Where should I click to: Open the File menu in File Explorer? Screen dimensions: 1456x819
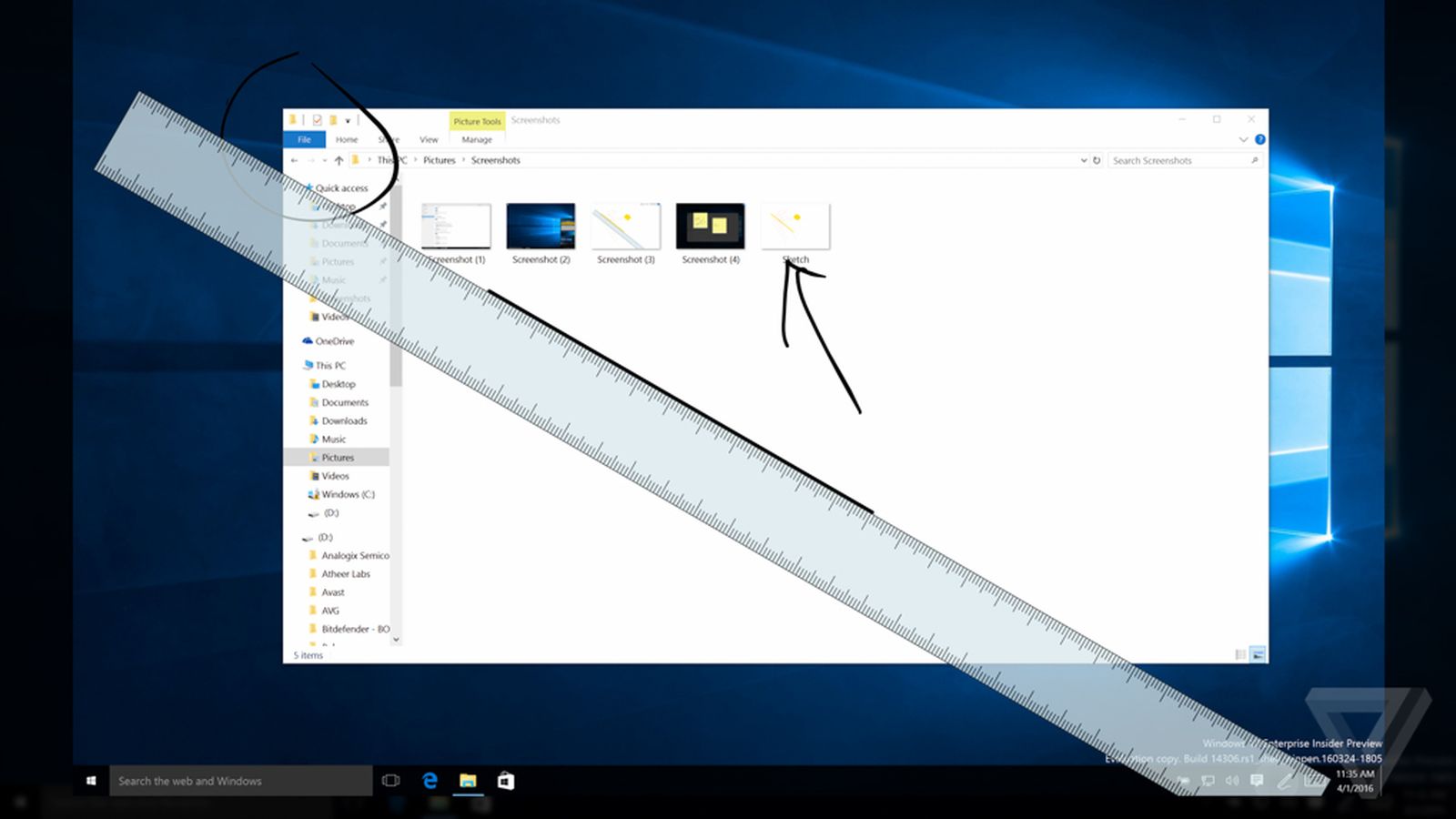[x=303, y=139]
